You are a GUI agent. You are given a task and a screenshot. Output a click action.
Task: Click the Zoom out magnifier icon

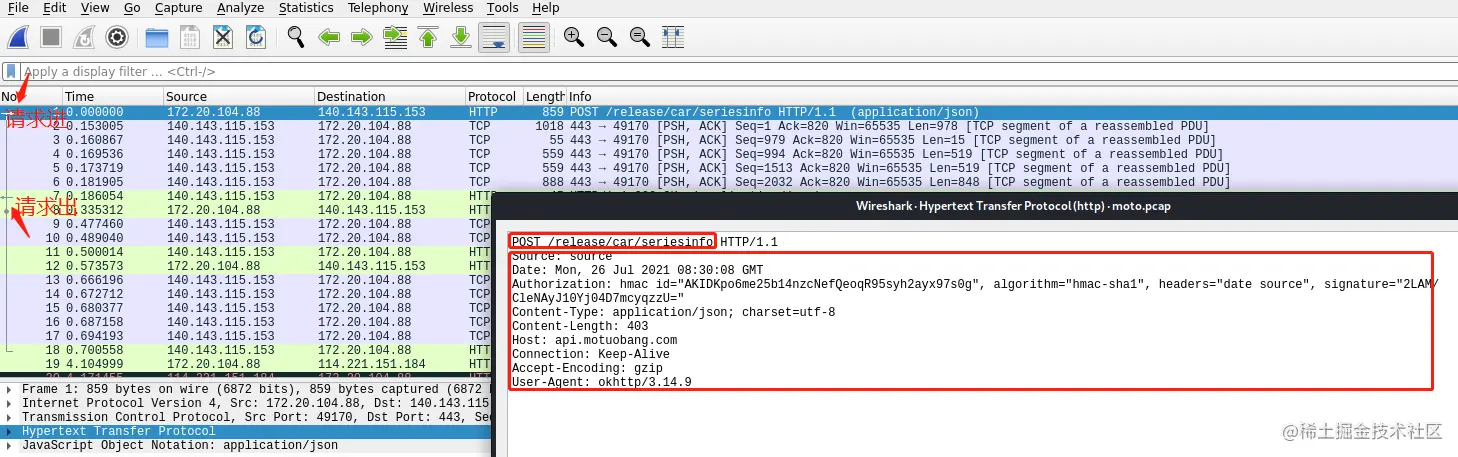coord(607,38)
